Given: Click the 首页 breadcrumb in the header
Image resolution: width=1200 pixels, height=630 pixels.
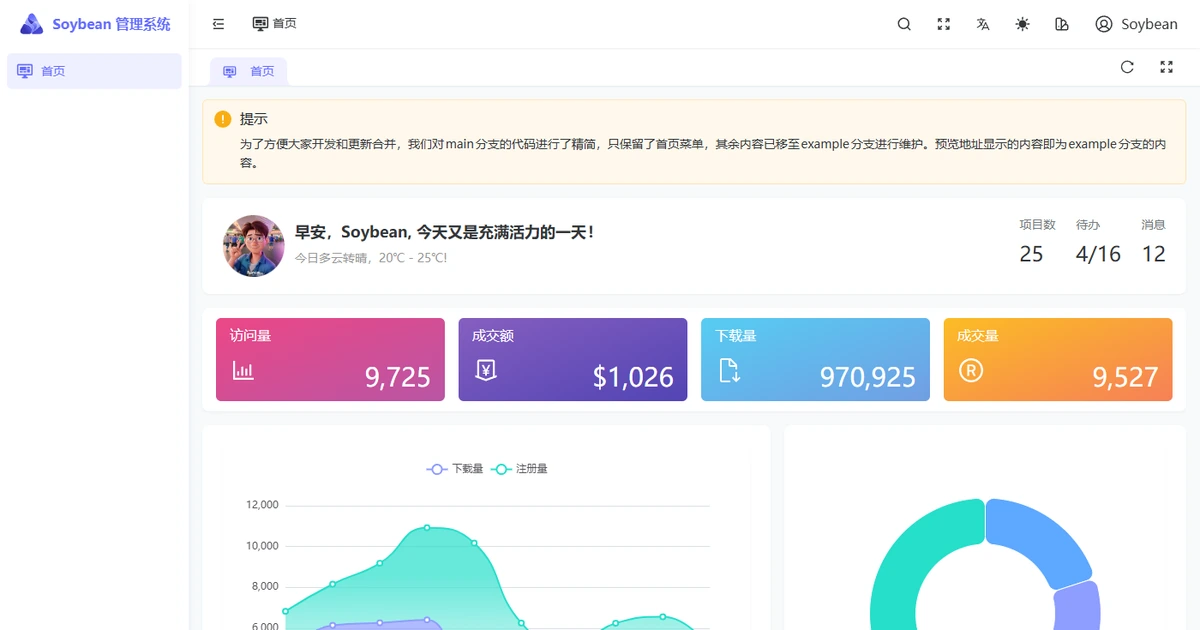Looking at the screenshot, I should tap(274, 23).
